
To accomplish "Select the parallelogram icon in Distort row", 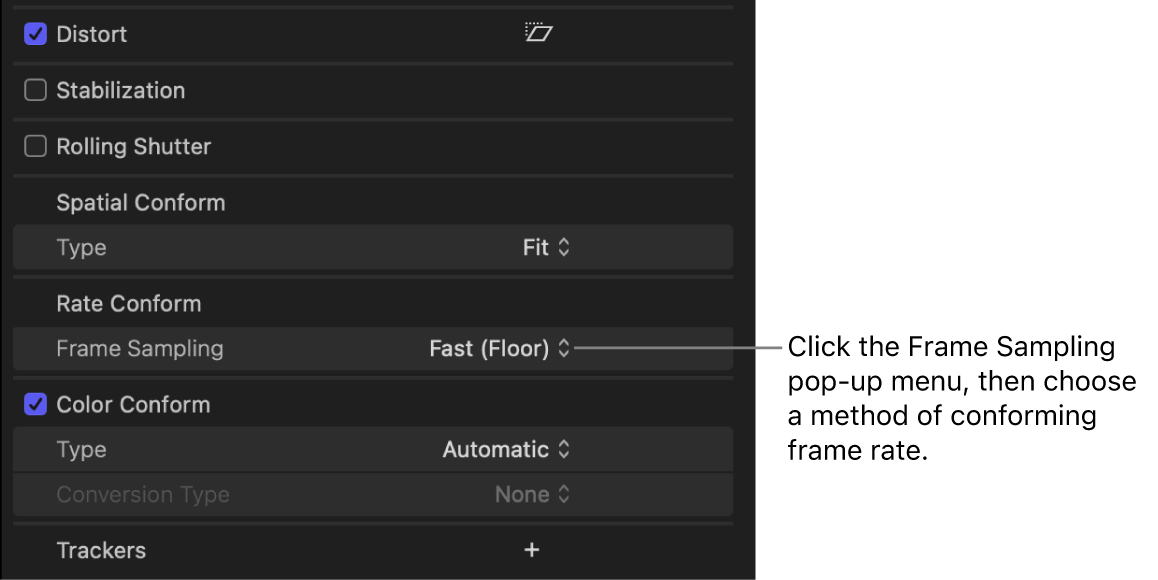I will (539, 33).
